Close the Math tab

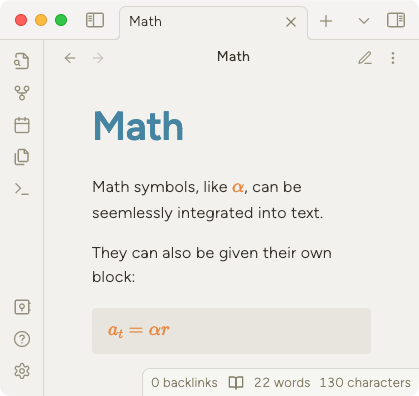[x=291, y=22]
